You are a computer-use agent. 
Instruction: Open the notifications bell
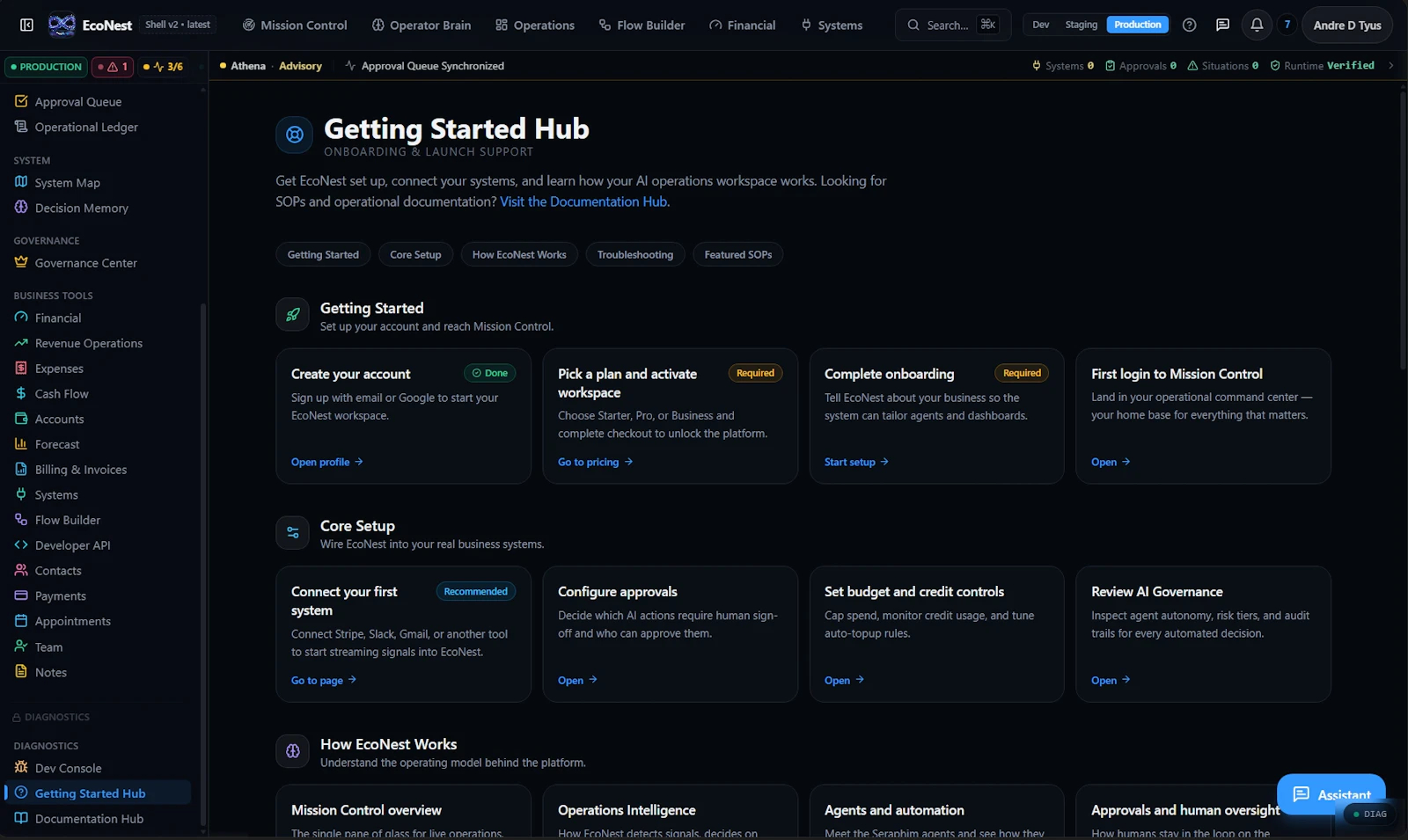tap(1257, 25)
